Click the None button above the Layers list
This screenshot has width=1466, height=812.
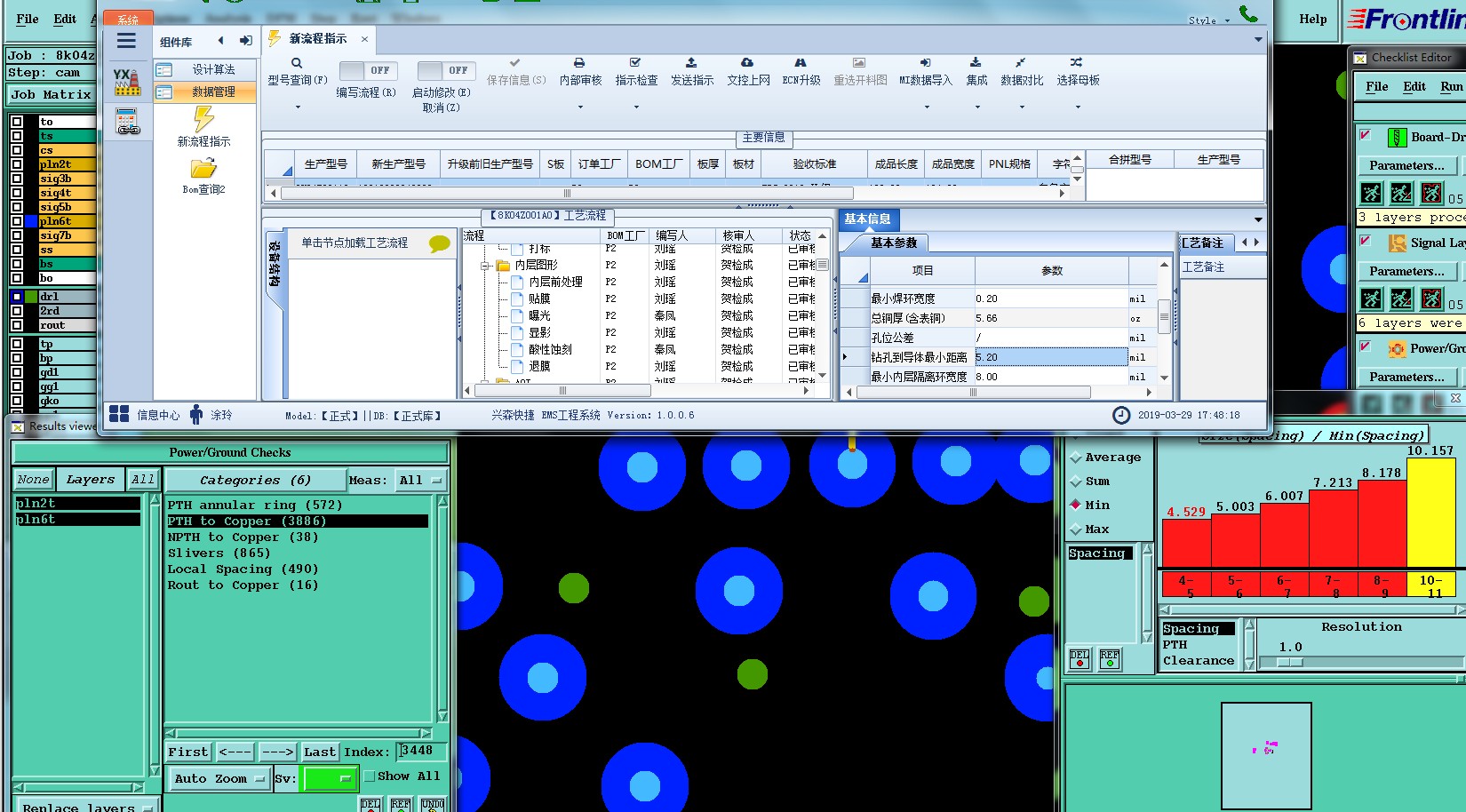pyautogui.click(x=34, y=480)
